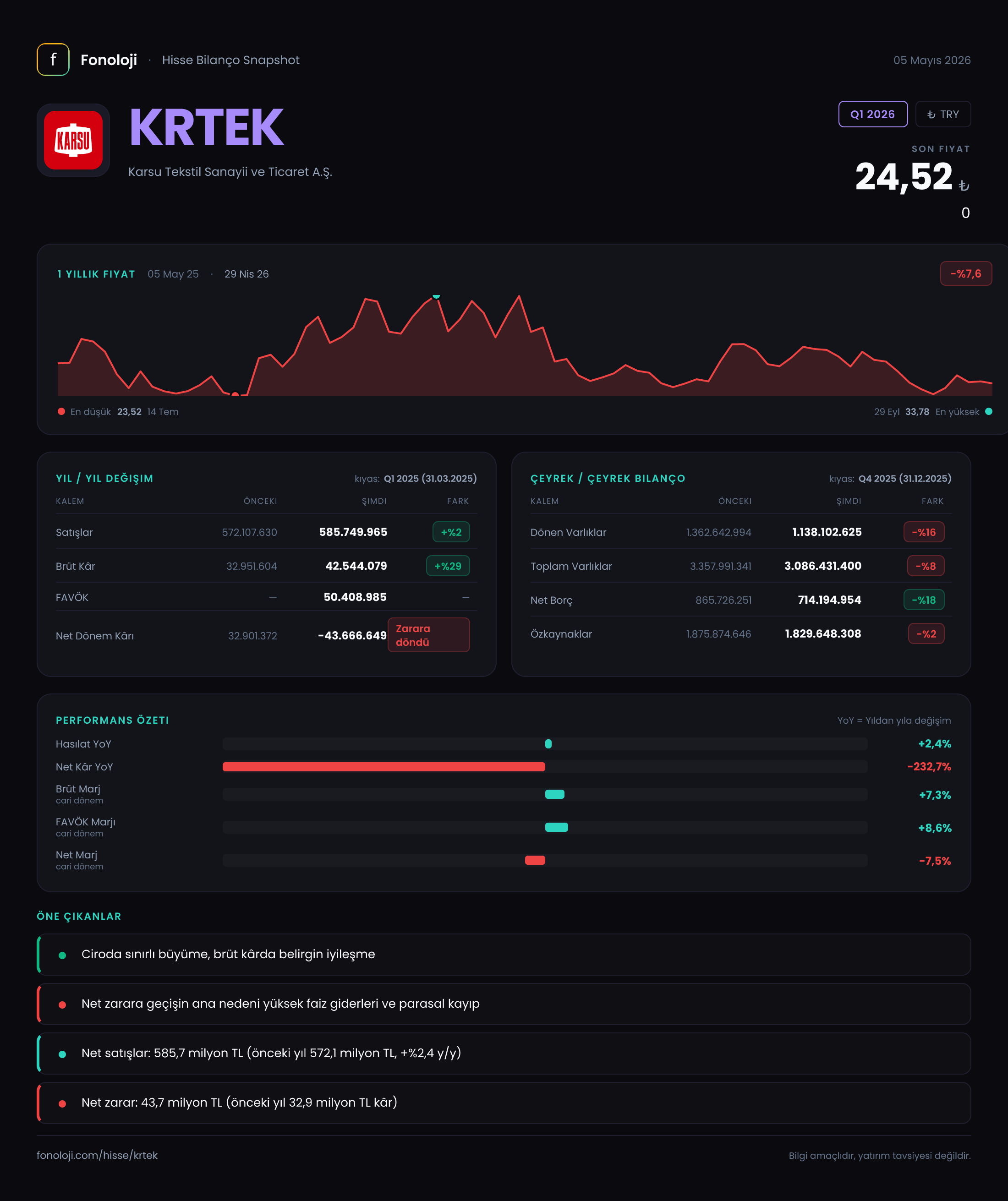Click red bullet beside 'Net zarar: 43,7'

pyautogui.click(x=62, y=1103)
